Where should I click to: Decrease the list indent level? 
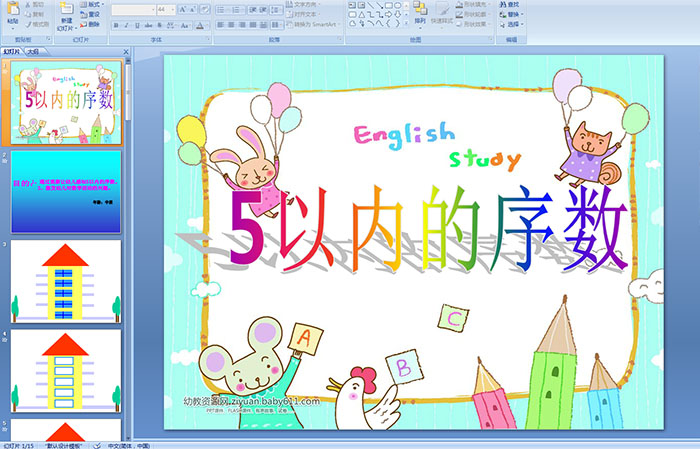(253, 10)
